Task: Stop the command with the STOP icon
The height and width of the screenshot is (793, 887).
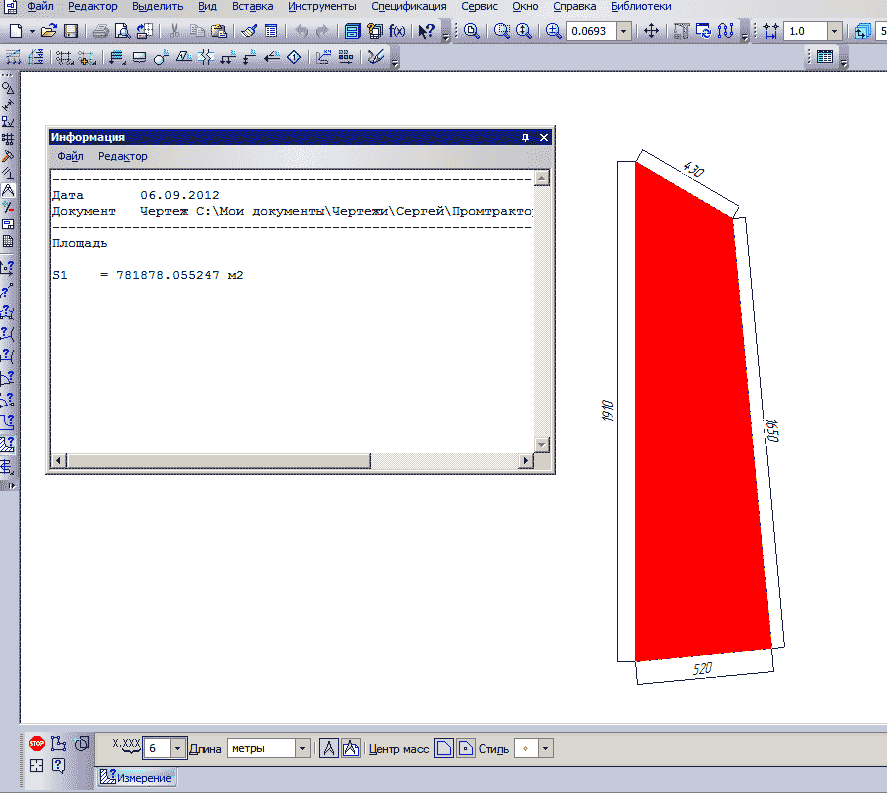Action: [x=37, y=743]
